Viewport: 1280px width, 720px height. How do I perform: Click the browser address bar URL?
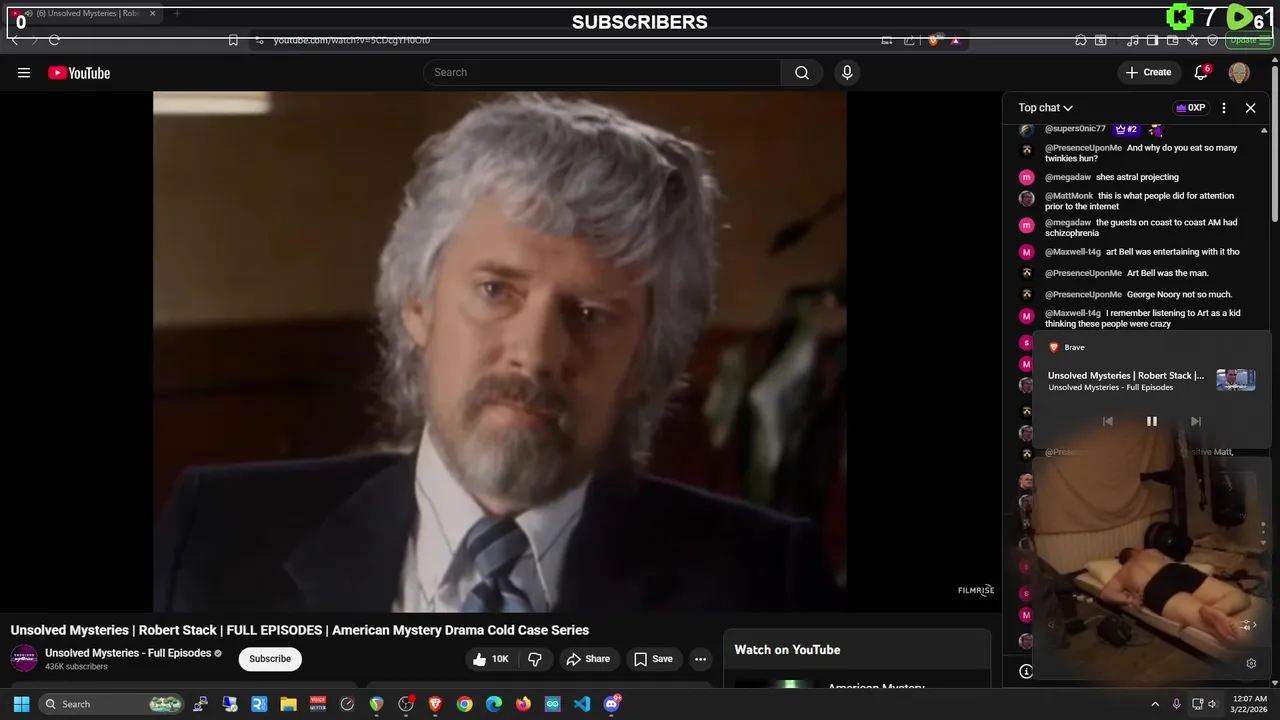(x=352, y=40)
